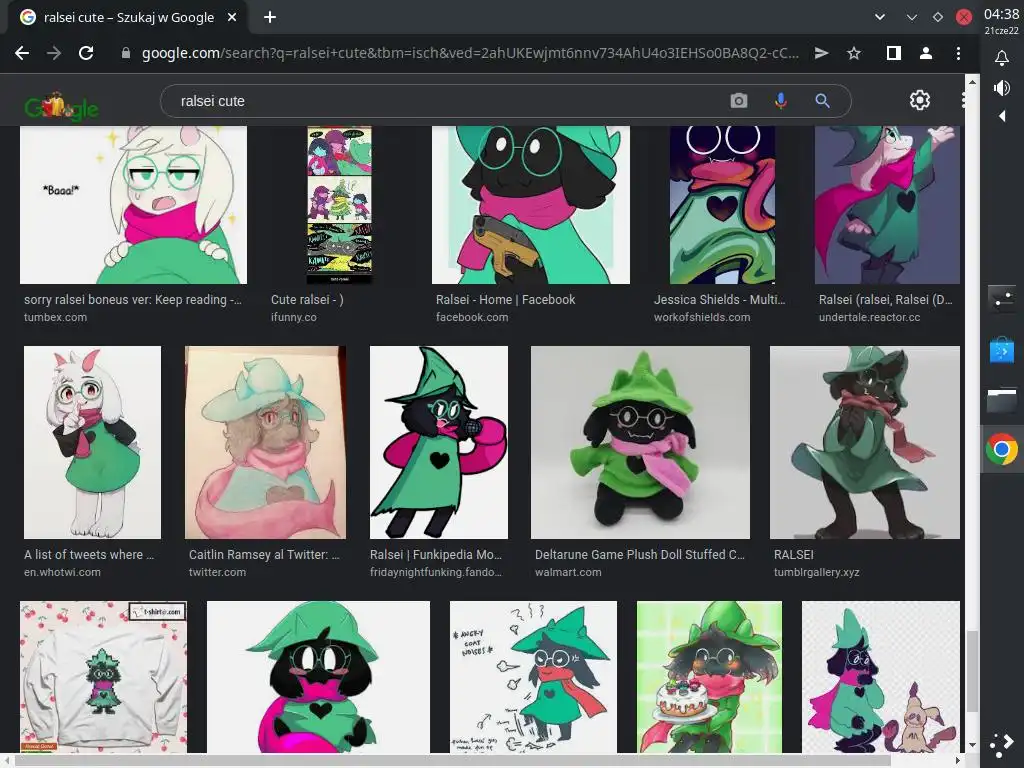Open the comic strip thumbnail
This screenshot has width=1024, height=768.
point(340,205)
